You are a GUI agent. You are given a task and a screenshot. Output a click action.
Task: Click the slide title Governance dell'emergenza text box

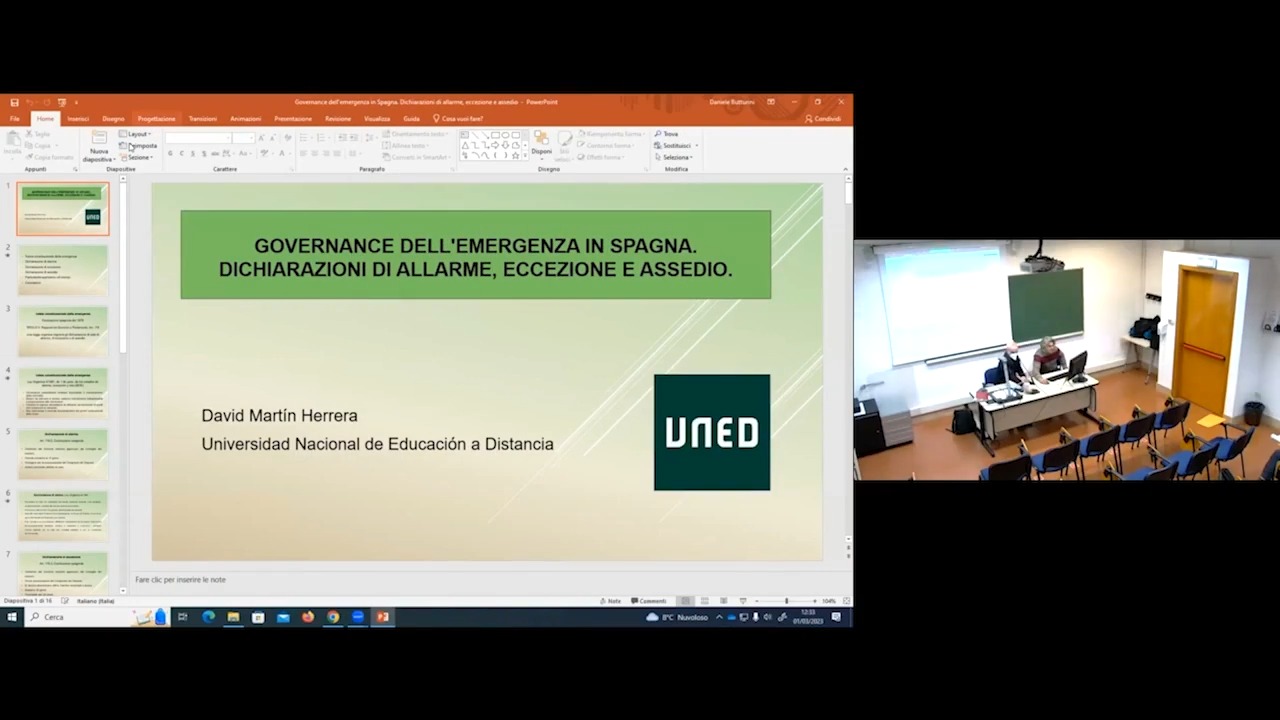point(476,255)
